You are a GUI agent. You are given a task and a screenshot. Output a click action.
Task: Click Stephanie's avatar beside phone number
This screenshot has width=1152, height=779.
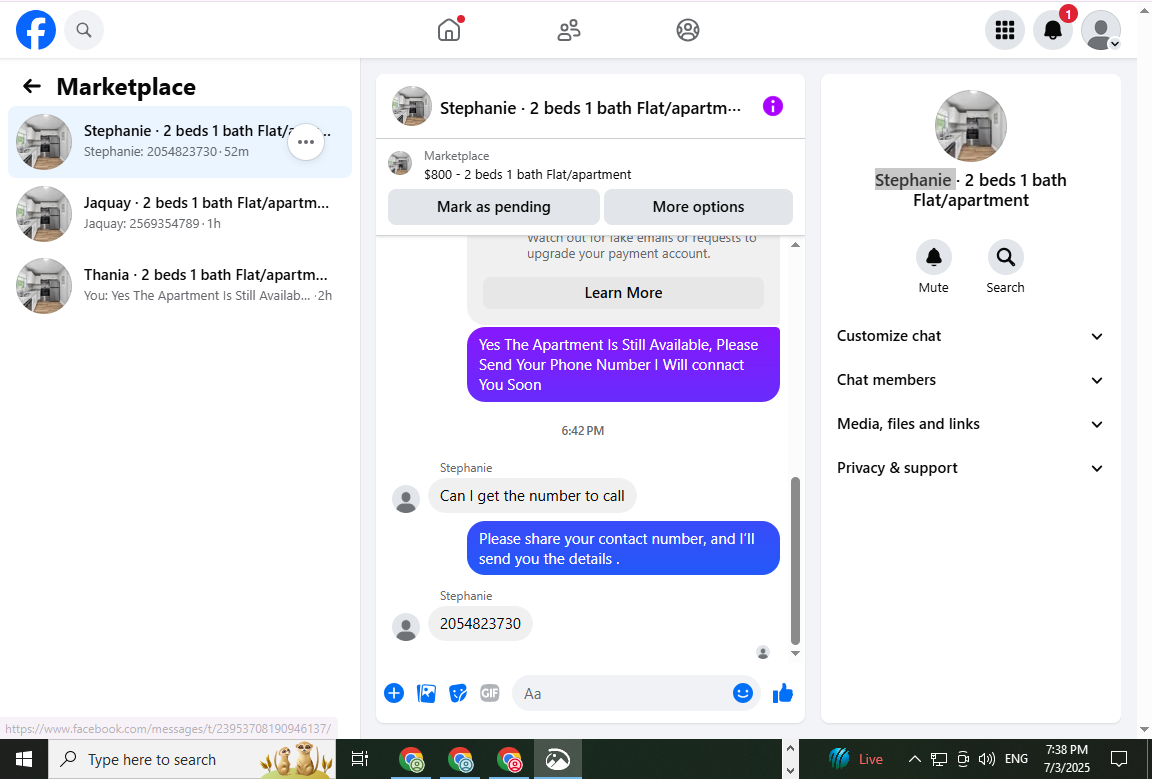pos(406,627)
